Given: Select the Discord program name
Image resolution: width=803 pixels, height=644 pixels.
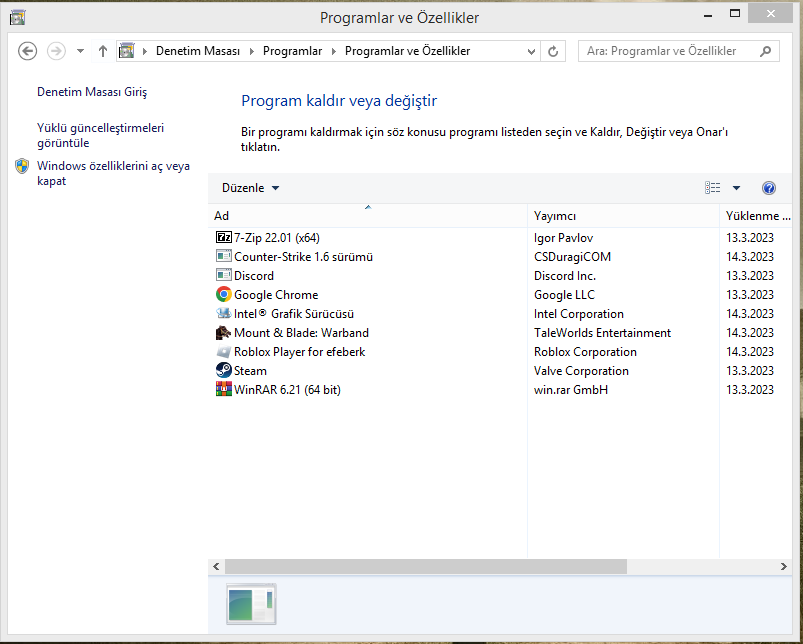Looking at the screenshot, I should 254,275.
